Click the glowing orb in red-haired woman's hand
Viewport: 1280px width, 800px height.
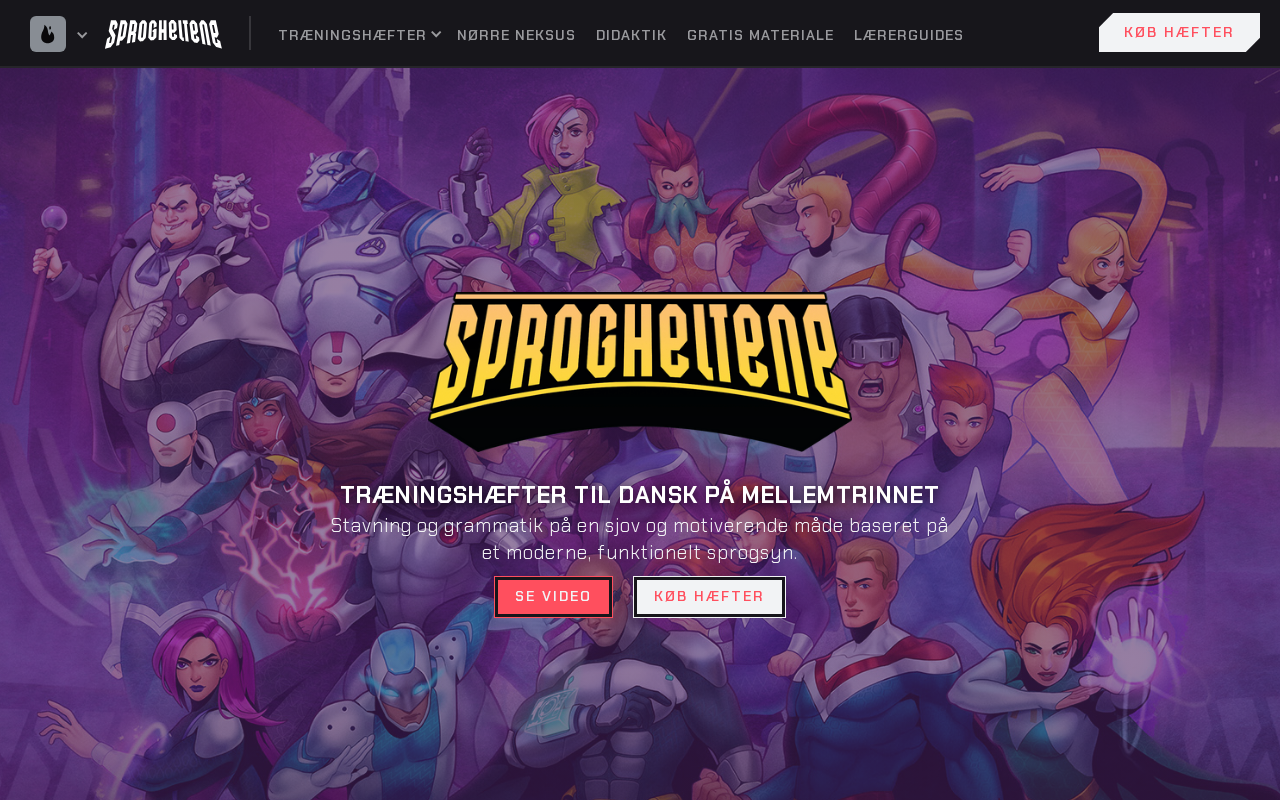[1135, 660]
